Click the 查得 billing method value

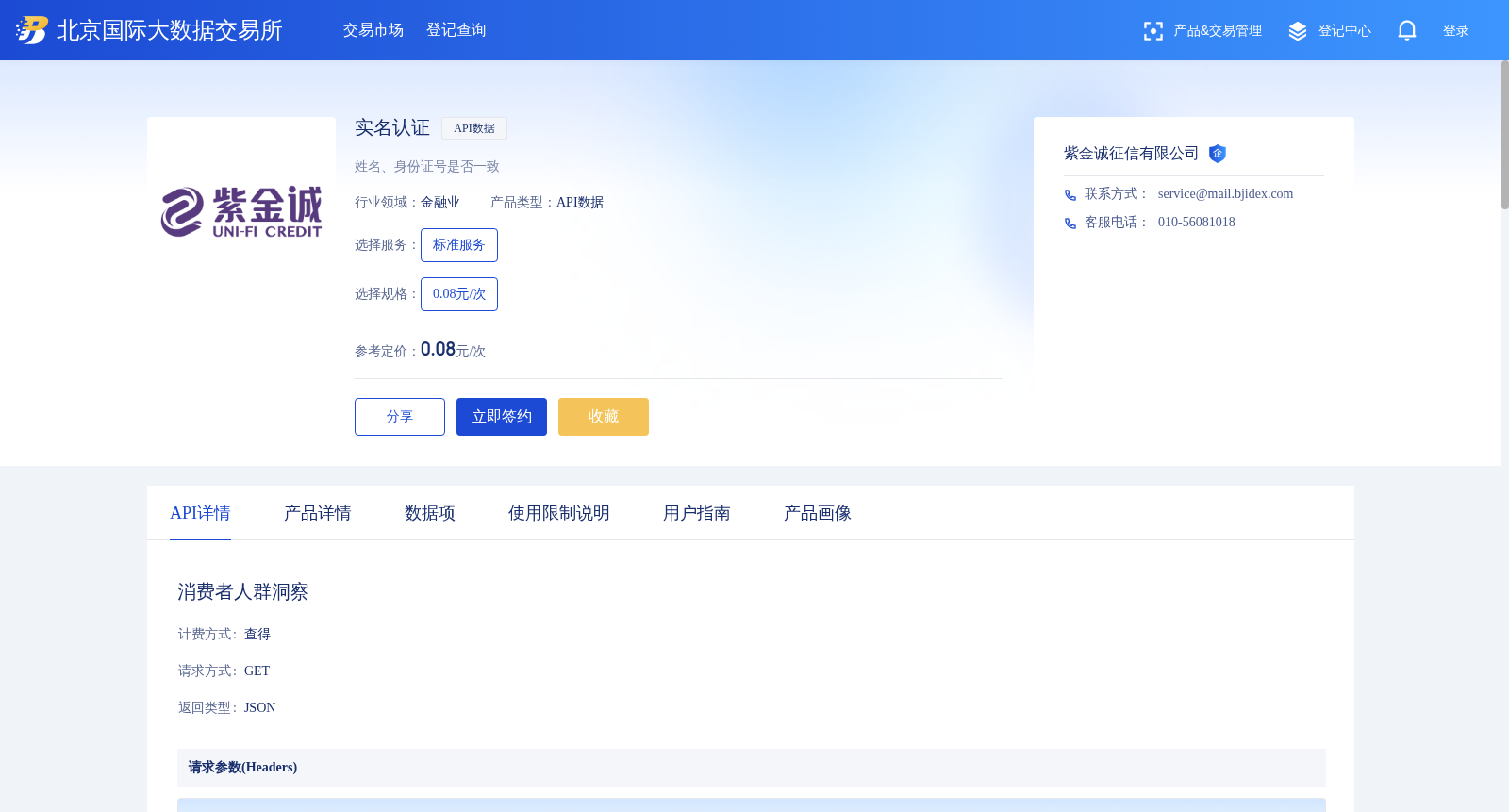click(x=257, y=635)
